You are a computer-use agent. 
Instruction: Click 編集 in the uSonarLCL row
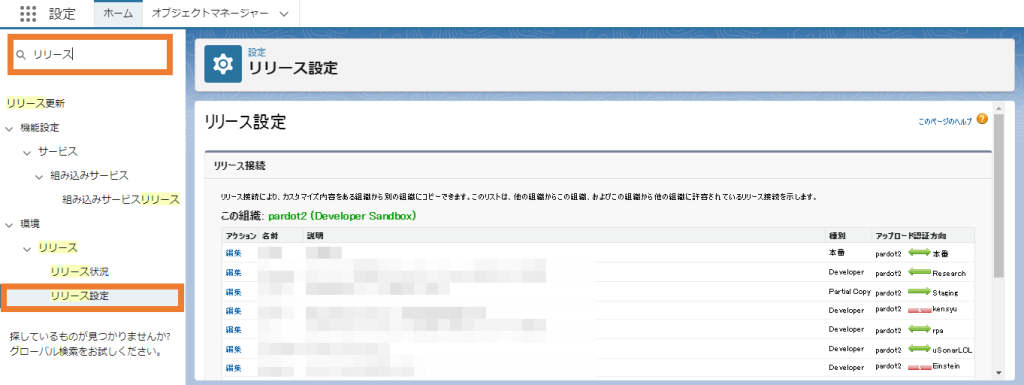tap(233, 349)
